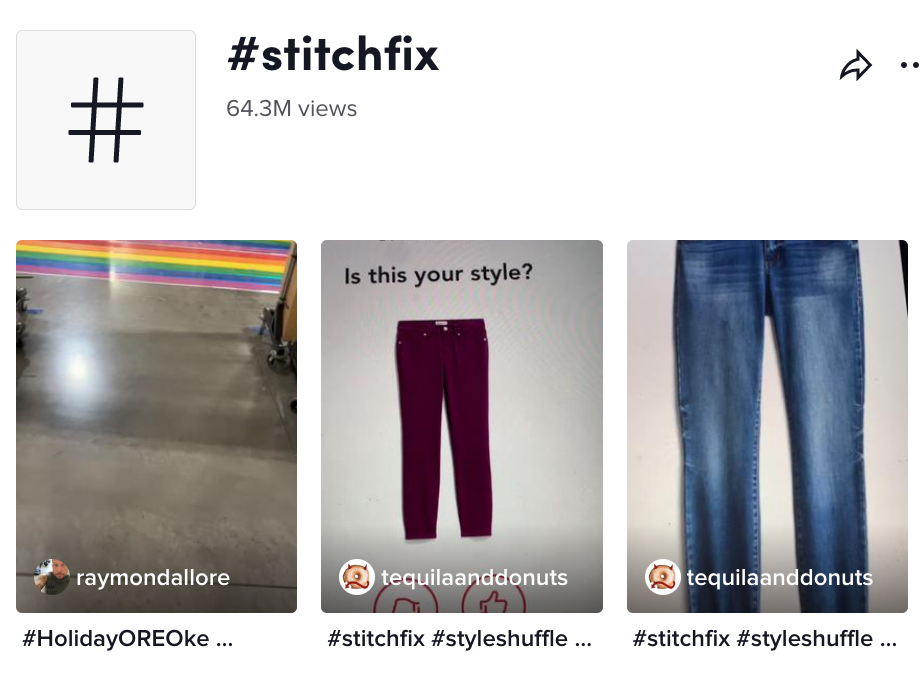Screen dimensions: 924x680
Task: Click tequilaanddonuts username on purple pants video
Action: coord(474,577)
